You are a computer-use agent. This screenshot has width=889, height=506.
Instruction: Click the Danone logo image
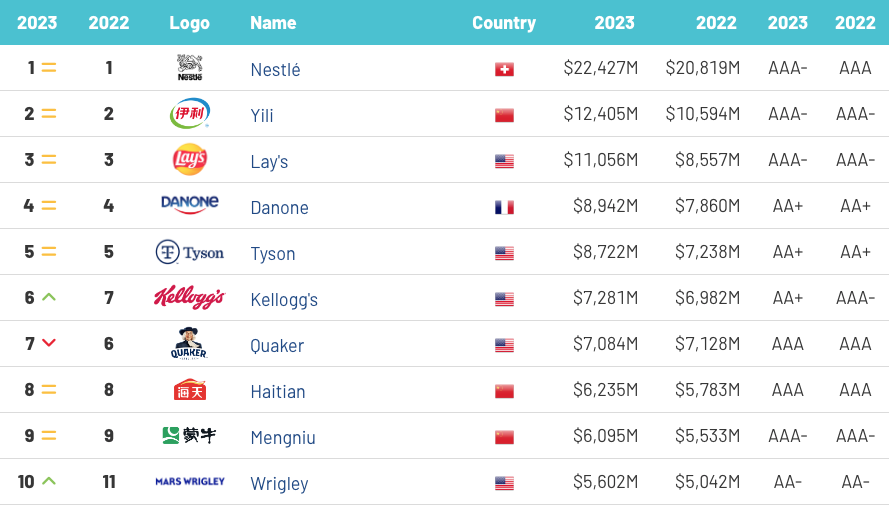pos(190,204)
